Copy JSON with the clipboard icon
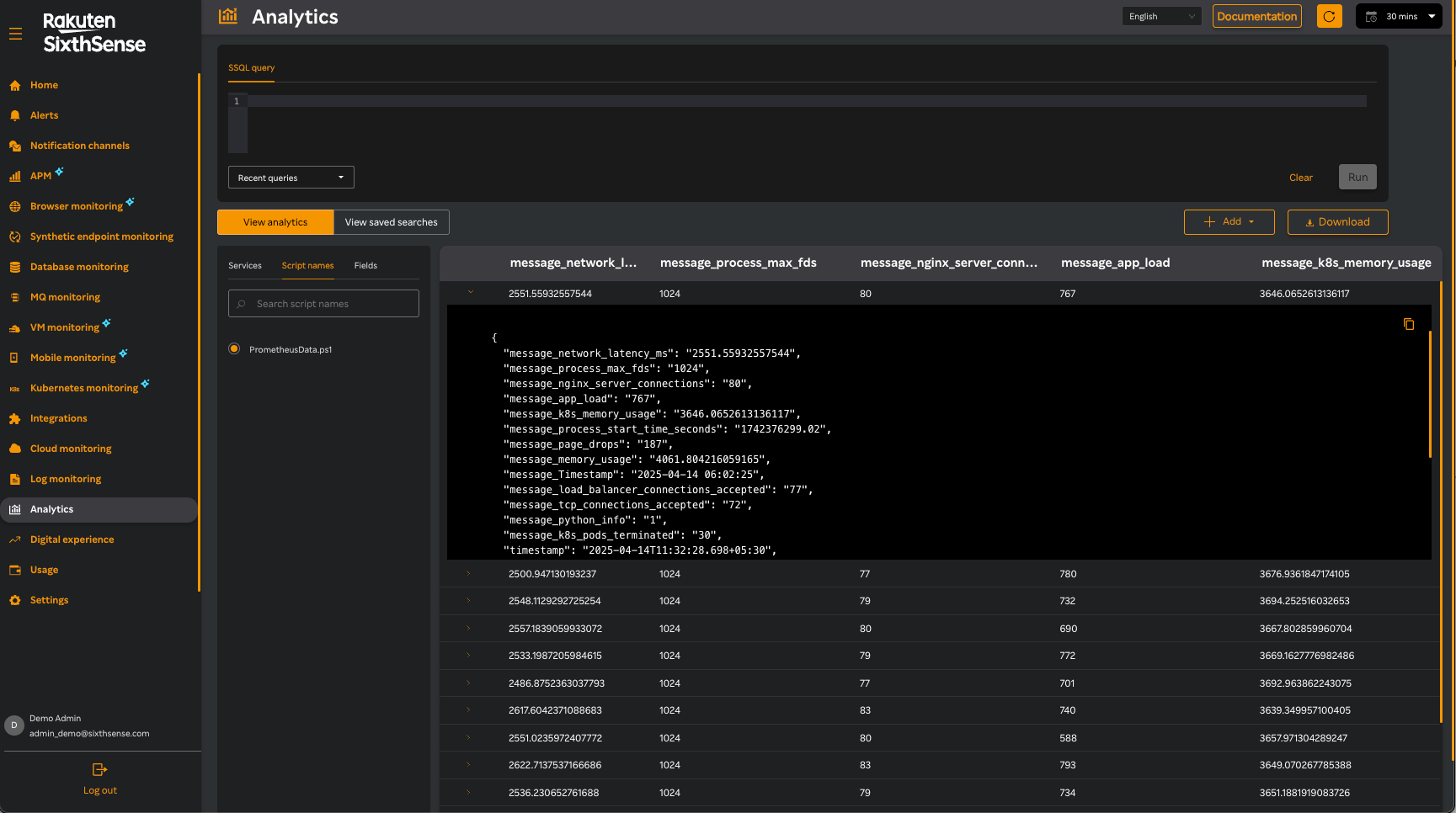 coord(1409,324)
